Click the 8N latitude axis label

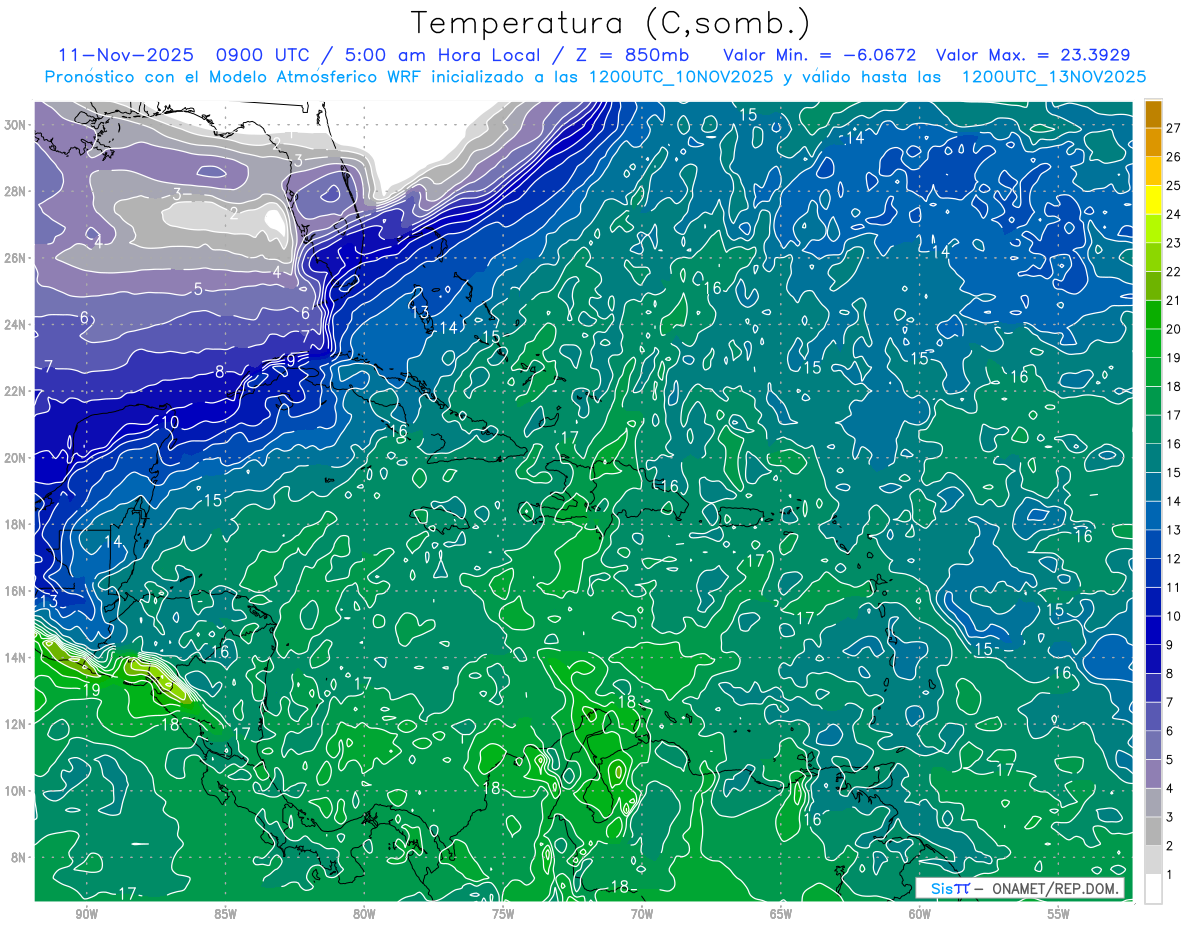coord(20,858)
